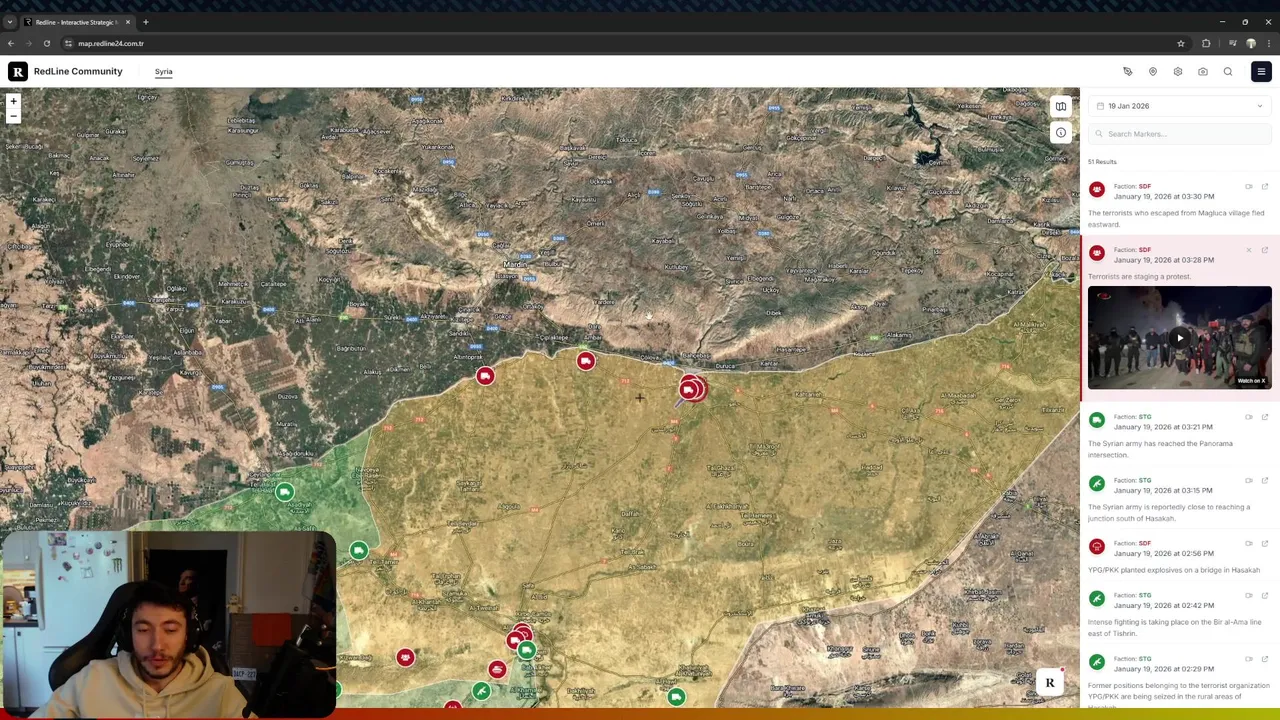Click the magnifier search icon in the header
This screenshot has height=720, width=1280.
[x=1228, y=72]
